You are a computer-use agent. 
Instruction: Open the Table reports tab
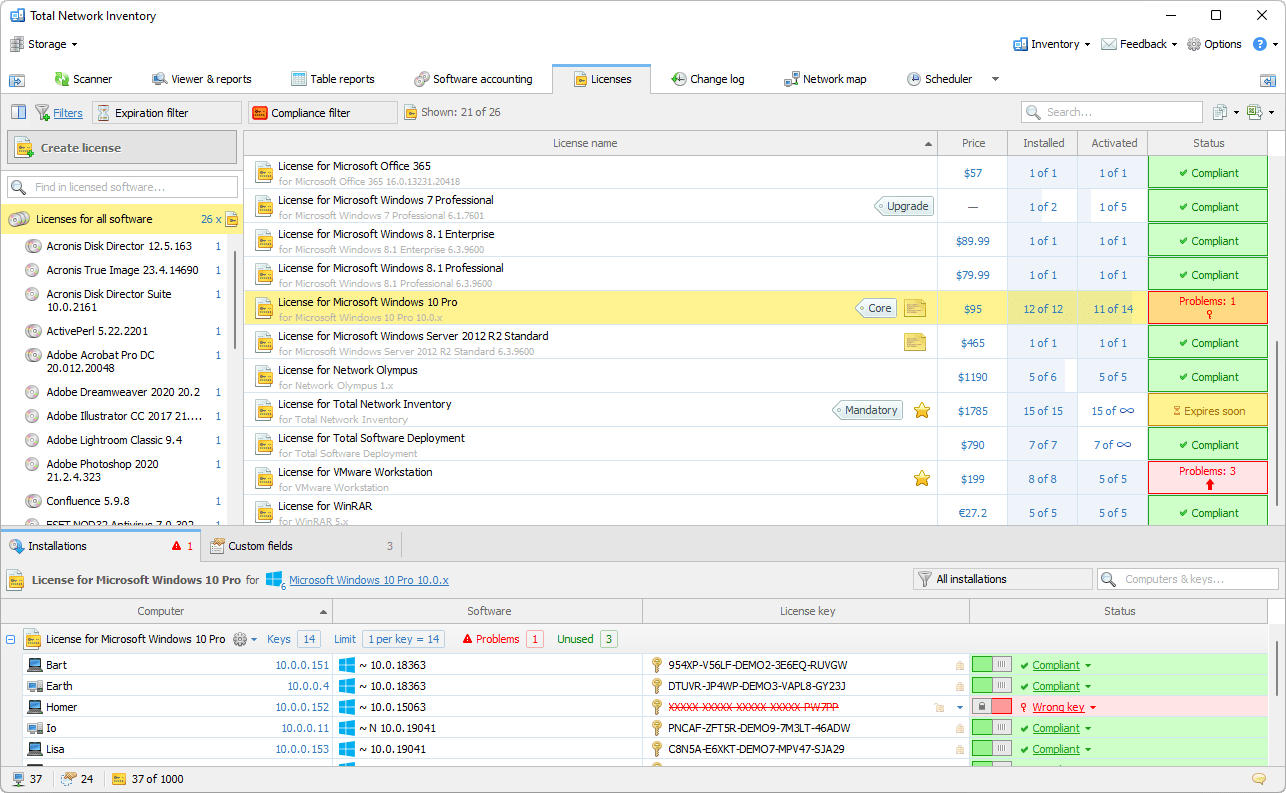point(333,79)
